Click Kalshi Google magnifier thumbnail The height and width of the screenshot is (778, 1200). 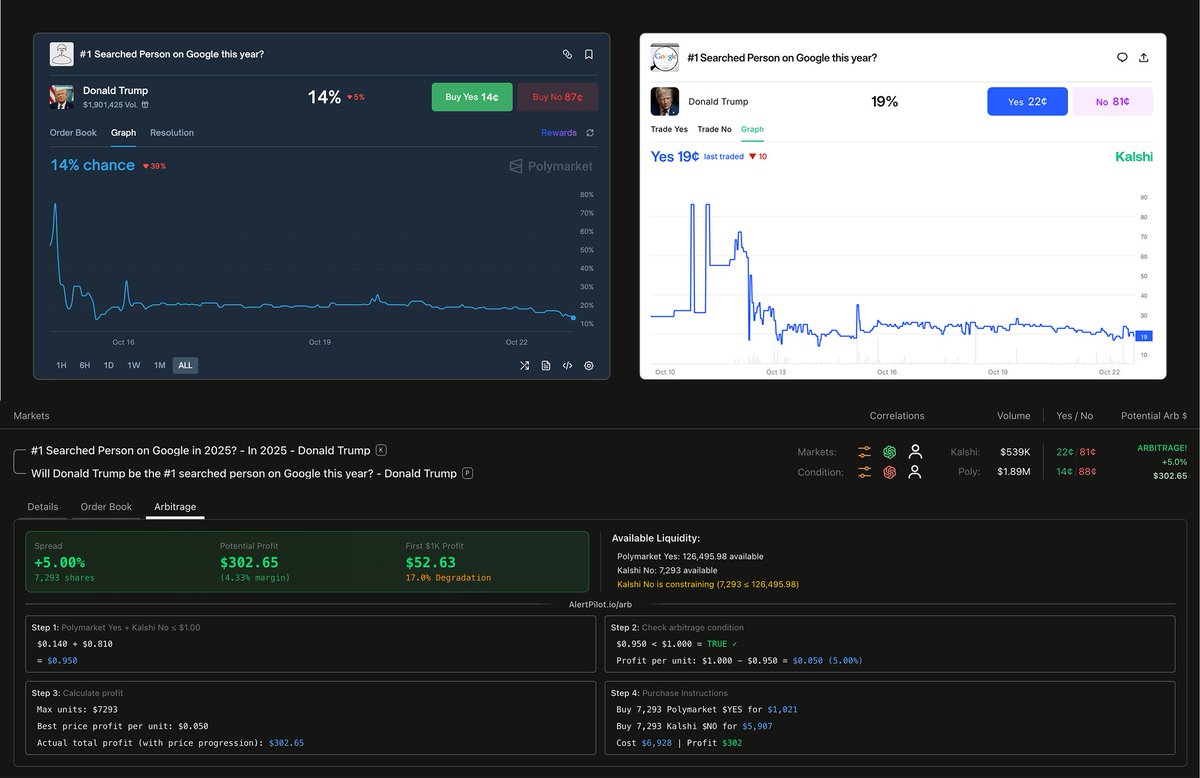pyautogui.click(x=665, y=58)
